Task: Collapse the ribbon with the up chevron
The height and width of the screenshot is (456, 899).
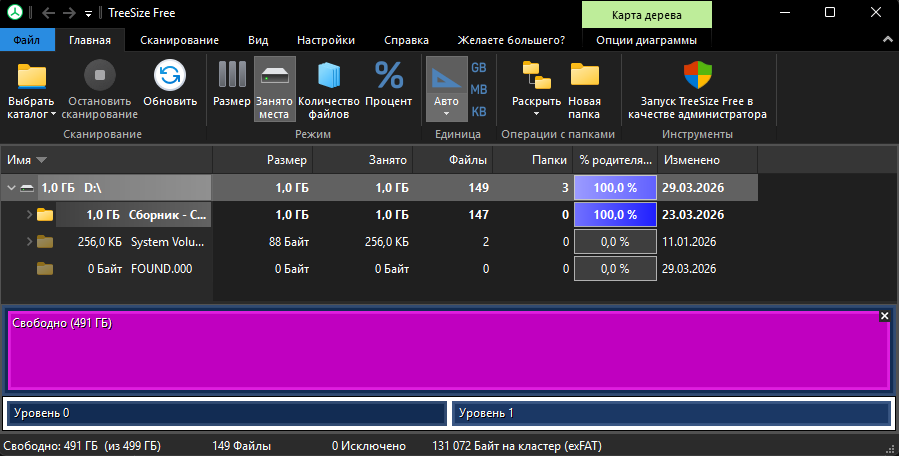Action: click(888, 40)
